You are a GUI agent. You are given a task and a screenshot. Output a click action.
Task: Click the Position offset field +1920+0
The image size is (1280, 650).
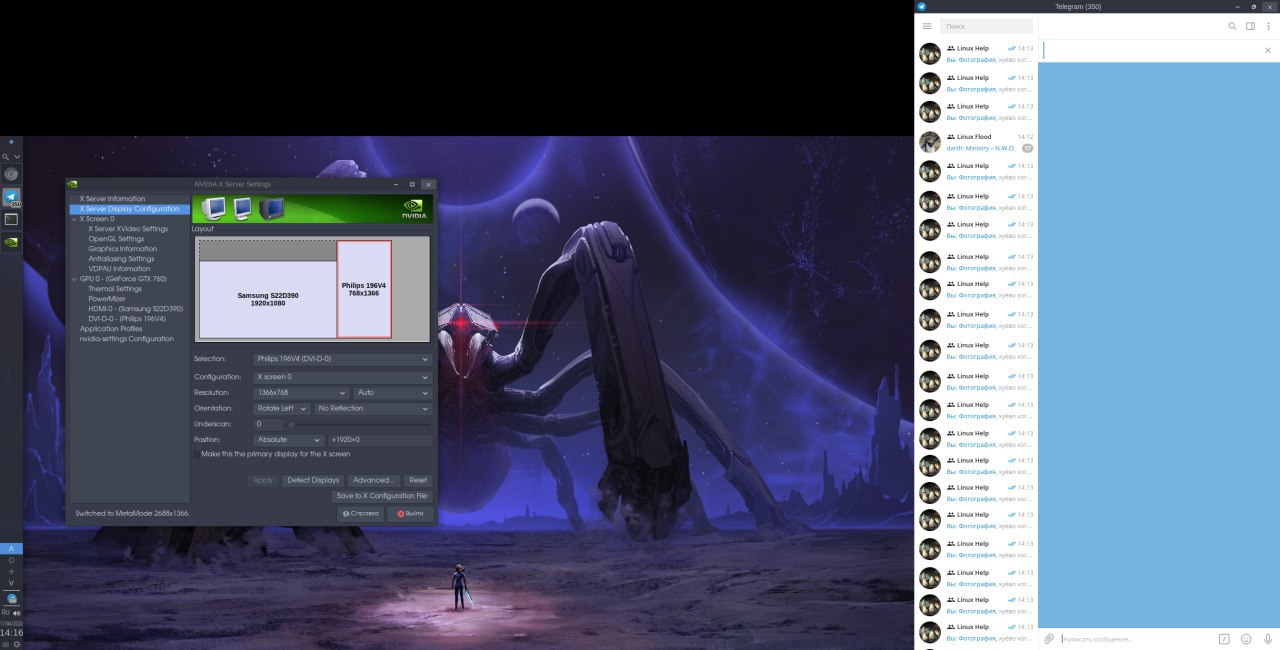coord(380,440)
